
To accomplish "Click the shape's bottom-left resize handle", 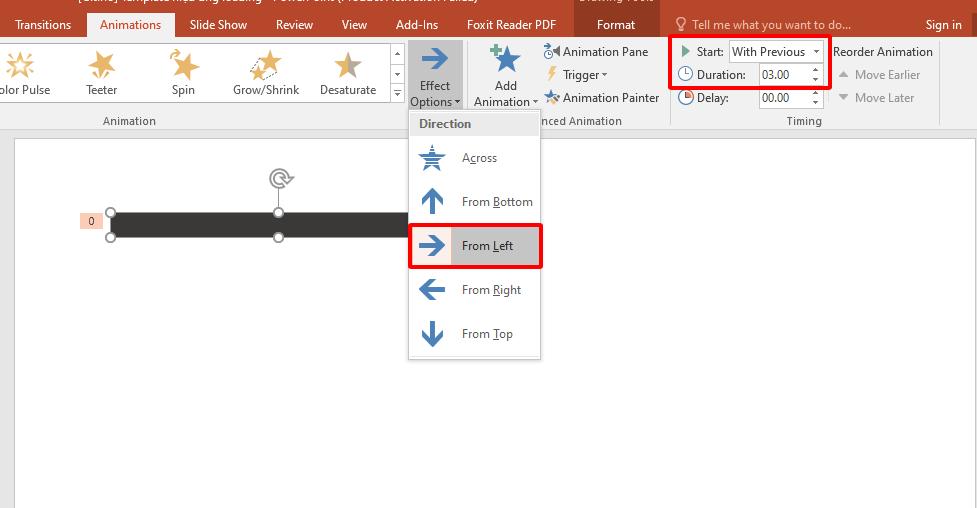I will tap(110, 237).
